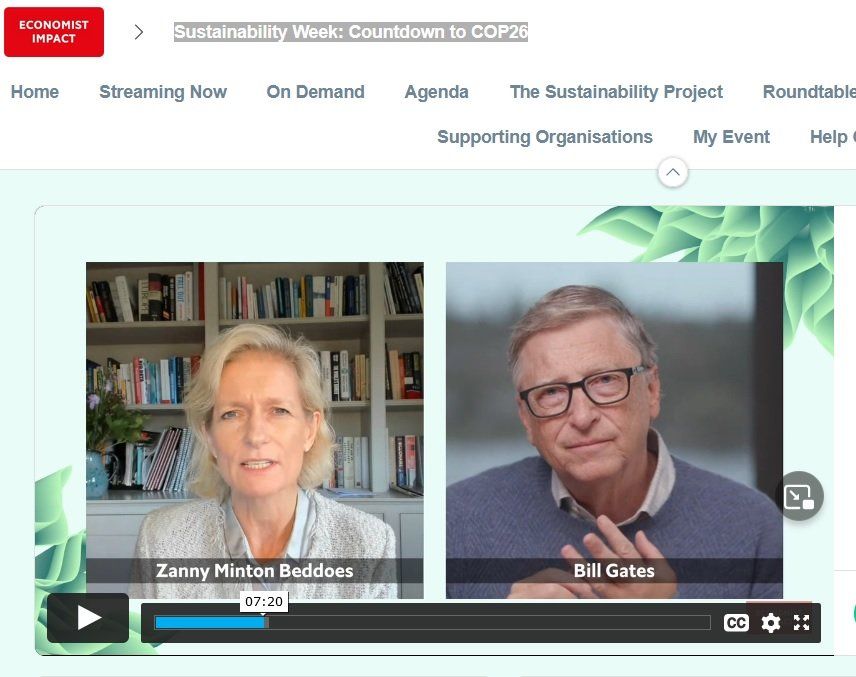Open the Agenda page
This screenshot has width=856, height=677.
pos(436,92)
